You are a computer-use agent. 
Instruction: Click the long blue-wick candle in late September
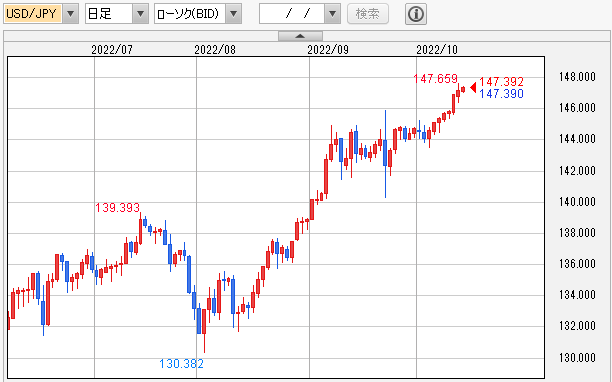[x=385, y=154]
